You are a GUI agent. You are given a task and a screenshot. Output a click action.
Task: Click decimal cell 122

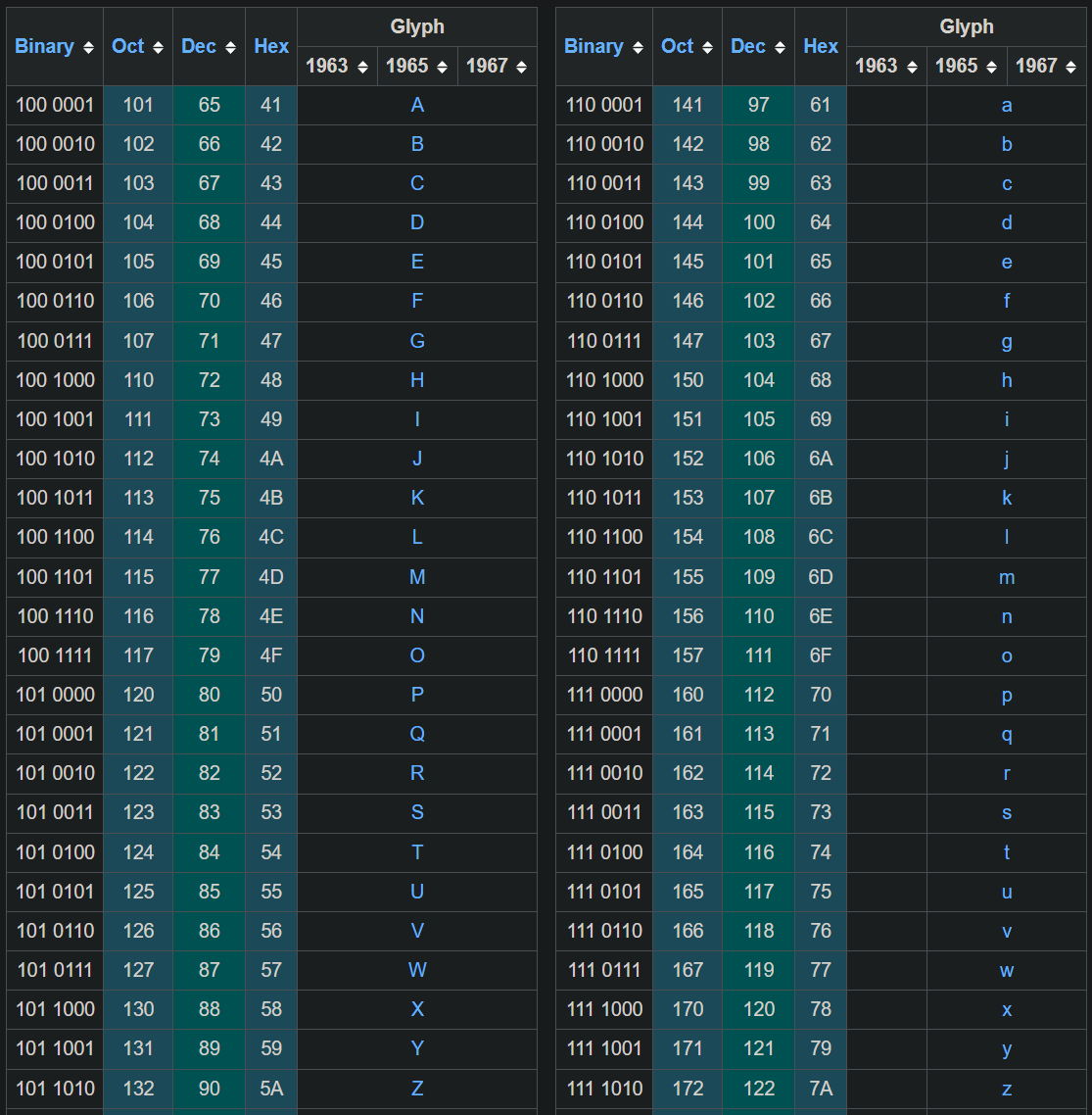tap(759, 1089)
